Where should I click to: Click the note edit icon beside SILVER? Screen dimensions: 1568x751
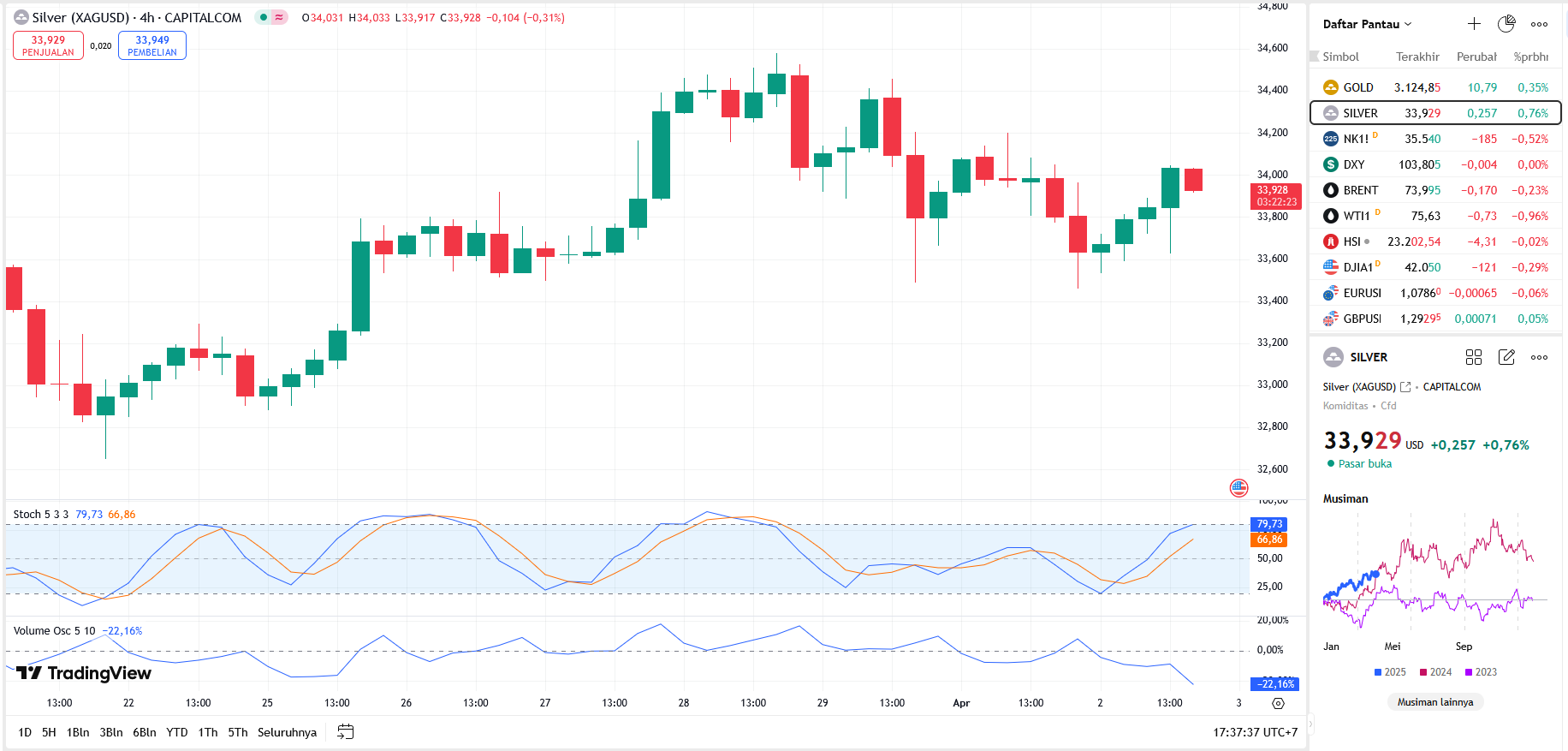point(1506,357)
